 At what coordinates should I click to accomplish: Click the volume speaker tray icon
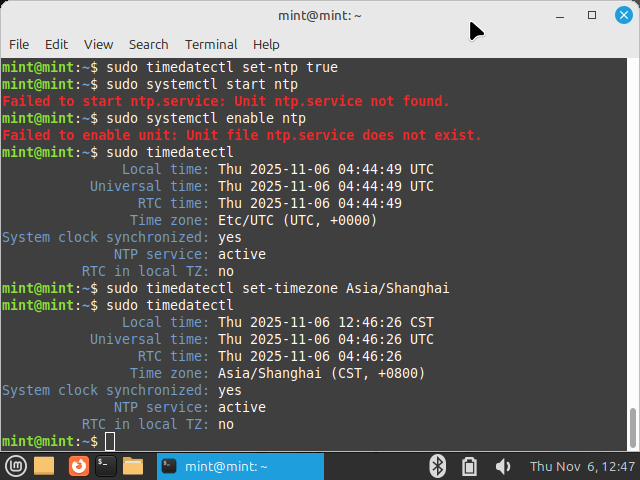(x=503, y=466)
